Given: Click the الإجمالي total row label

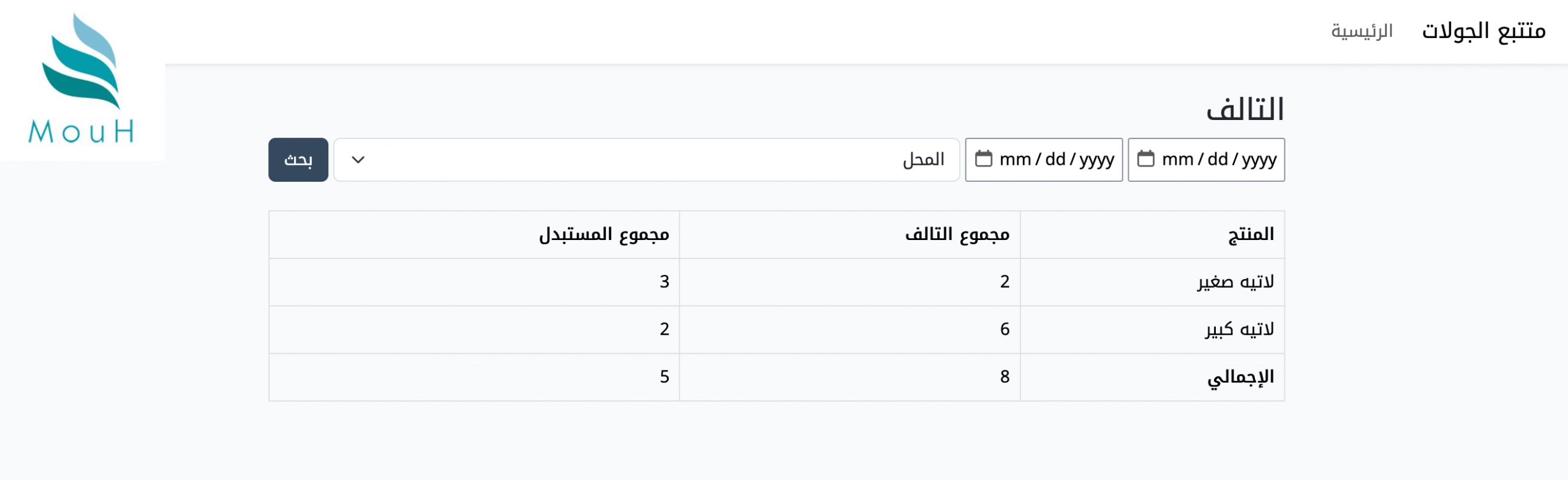Looking at the screenshot, I should click(x=1240, y=377).
